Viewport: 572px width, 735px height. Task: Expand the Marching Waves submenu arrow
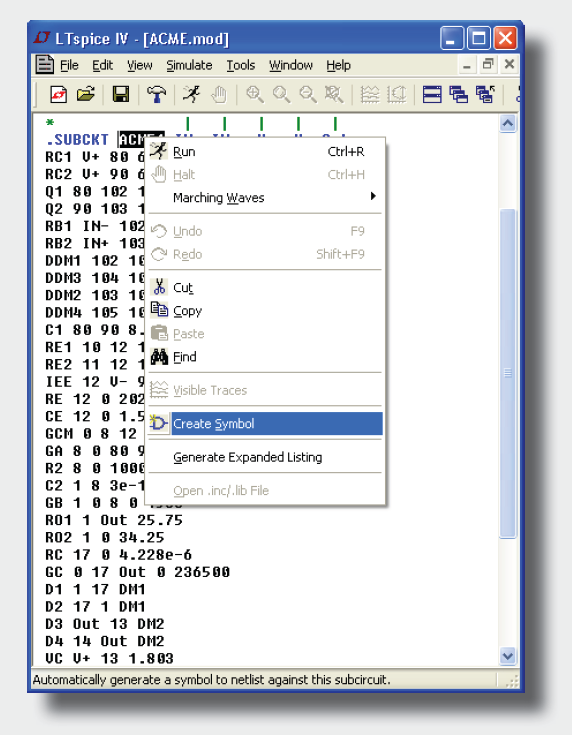[373, 196]
